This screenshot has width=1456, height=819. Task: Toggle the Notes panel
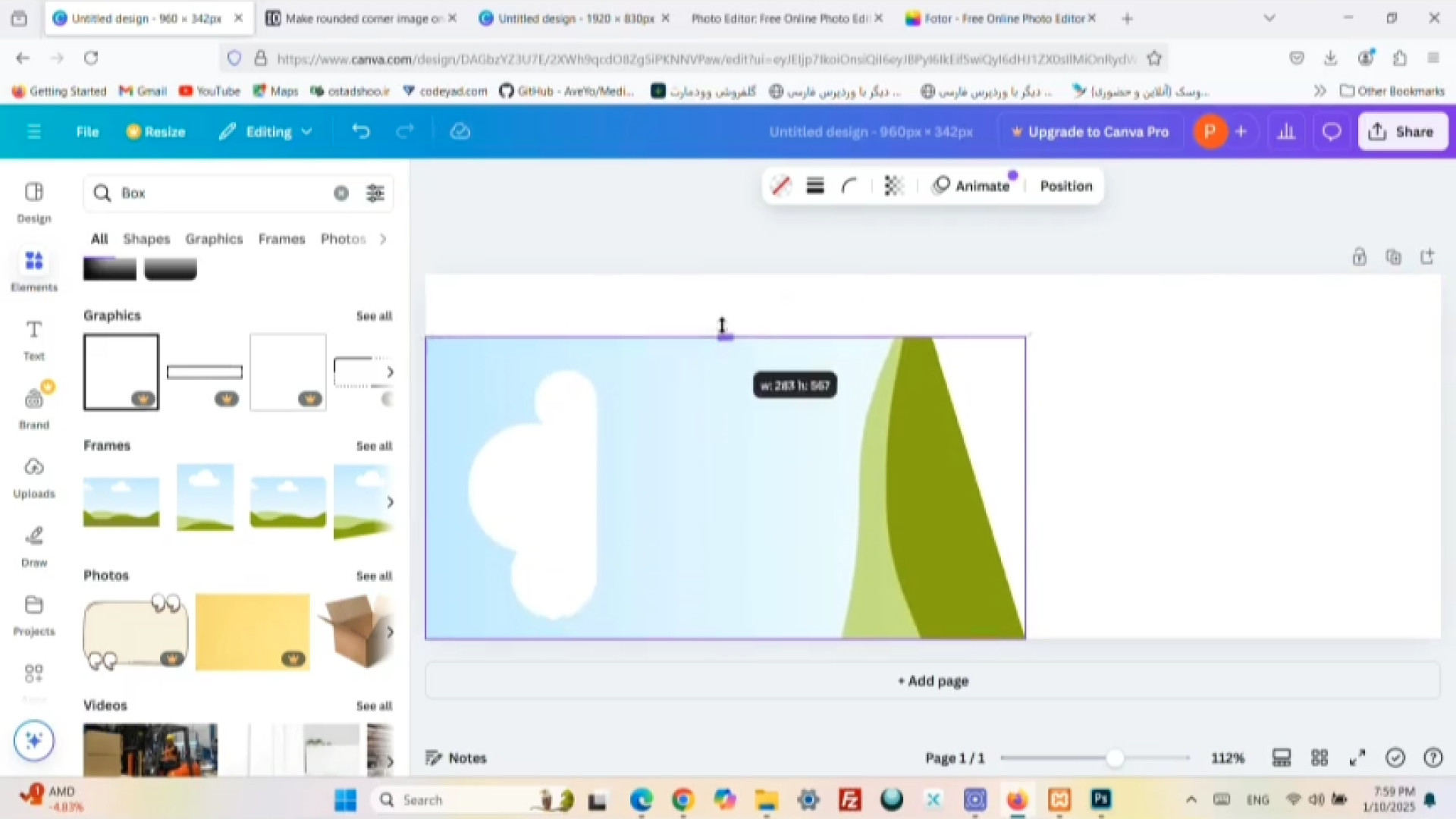(x=456, y=758)
